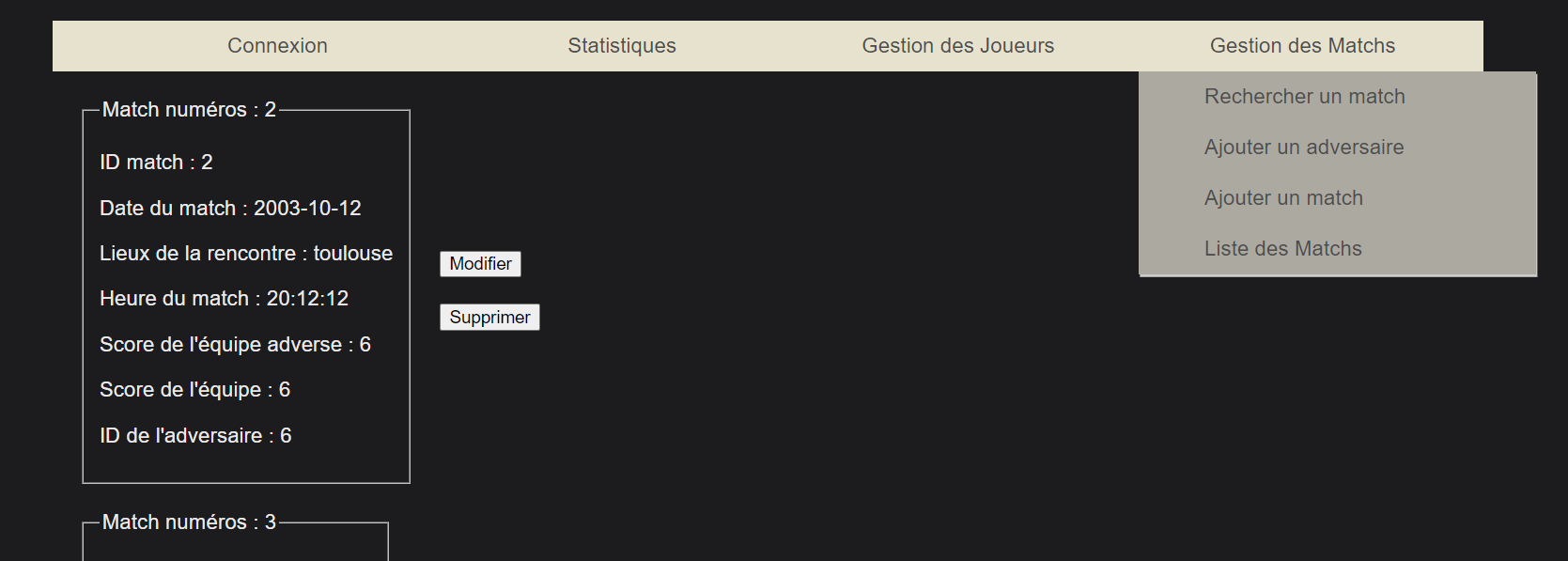1568x561 pixels.
Task: Click Lieux de la rencontre toulouse
Action: pos(246,253)
